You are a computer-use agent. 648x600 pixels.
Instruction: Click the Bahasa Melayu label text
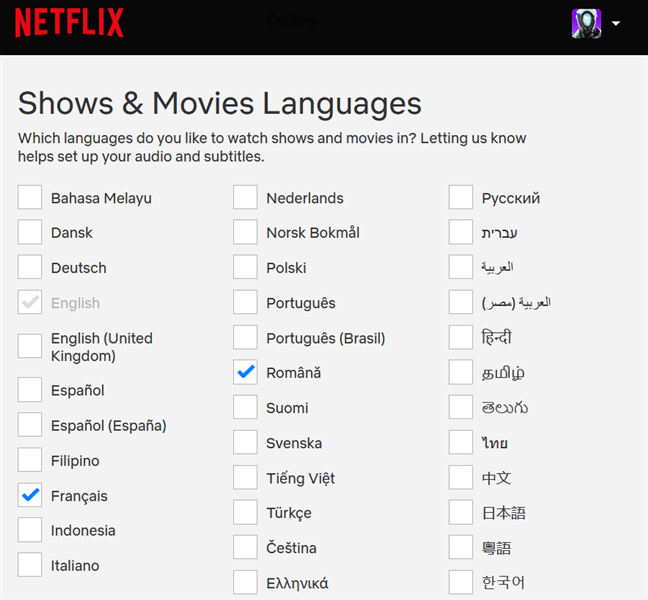pos(101,198)
